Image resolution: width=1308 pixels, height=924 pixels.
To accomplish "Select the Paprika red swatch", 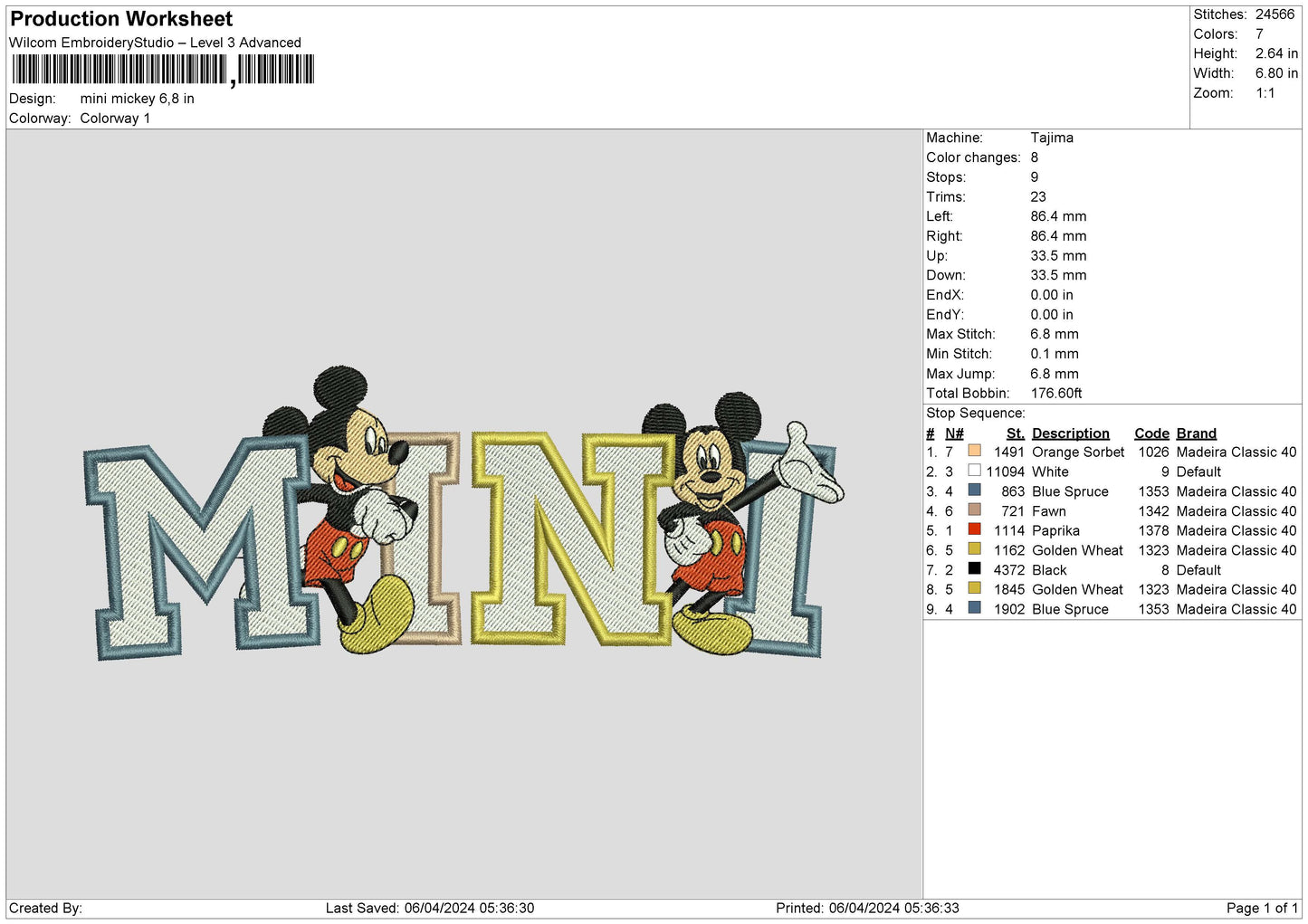I will coord(974,529).
